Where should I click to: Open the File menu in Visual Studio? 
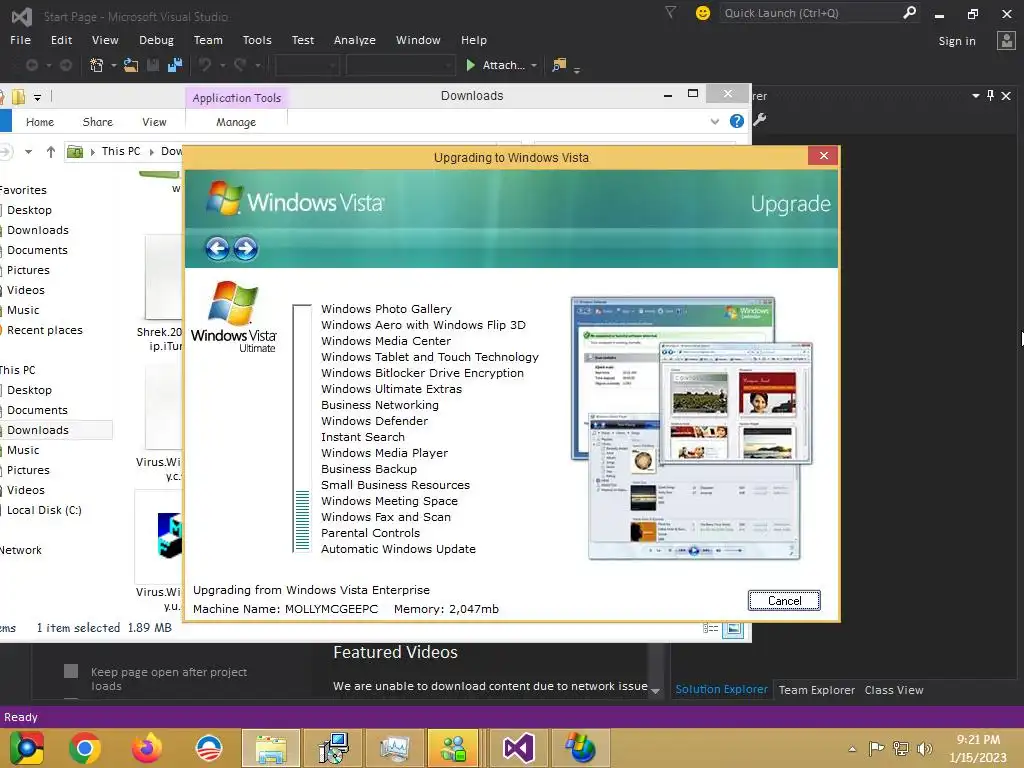click(x=20, y=40)
